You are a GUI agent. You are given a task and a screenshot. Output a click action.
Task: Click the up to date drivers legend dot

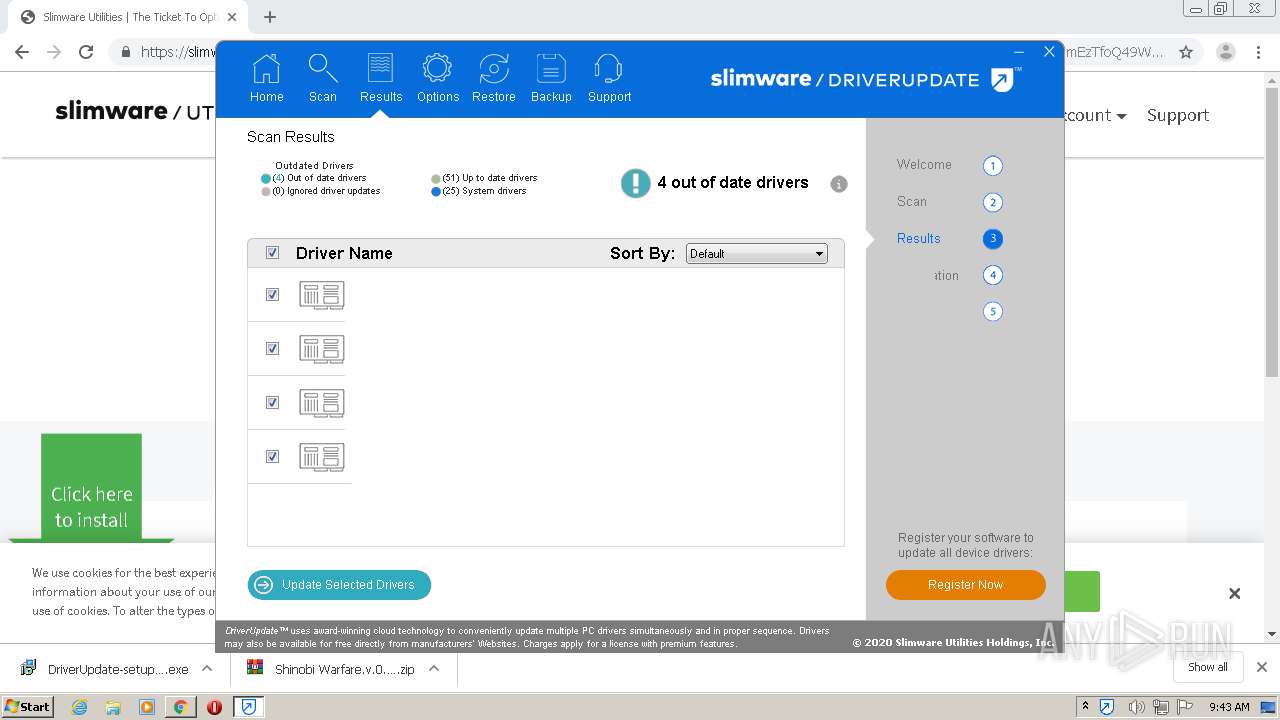pos(436,178)
